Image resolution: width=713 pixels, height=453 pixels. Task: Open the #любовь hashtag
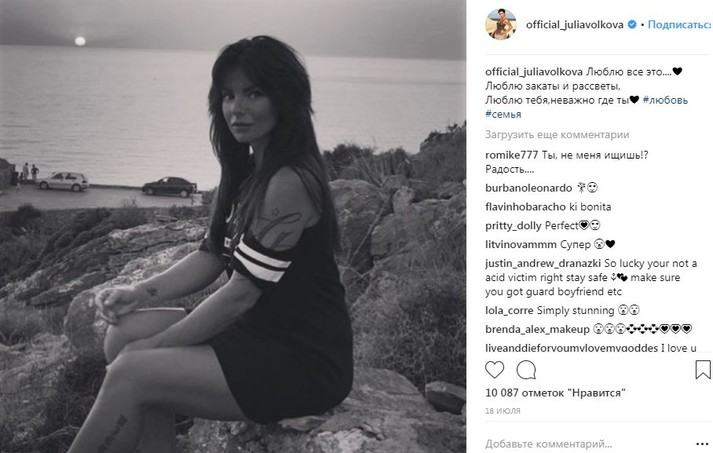point(665,100)
